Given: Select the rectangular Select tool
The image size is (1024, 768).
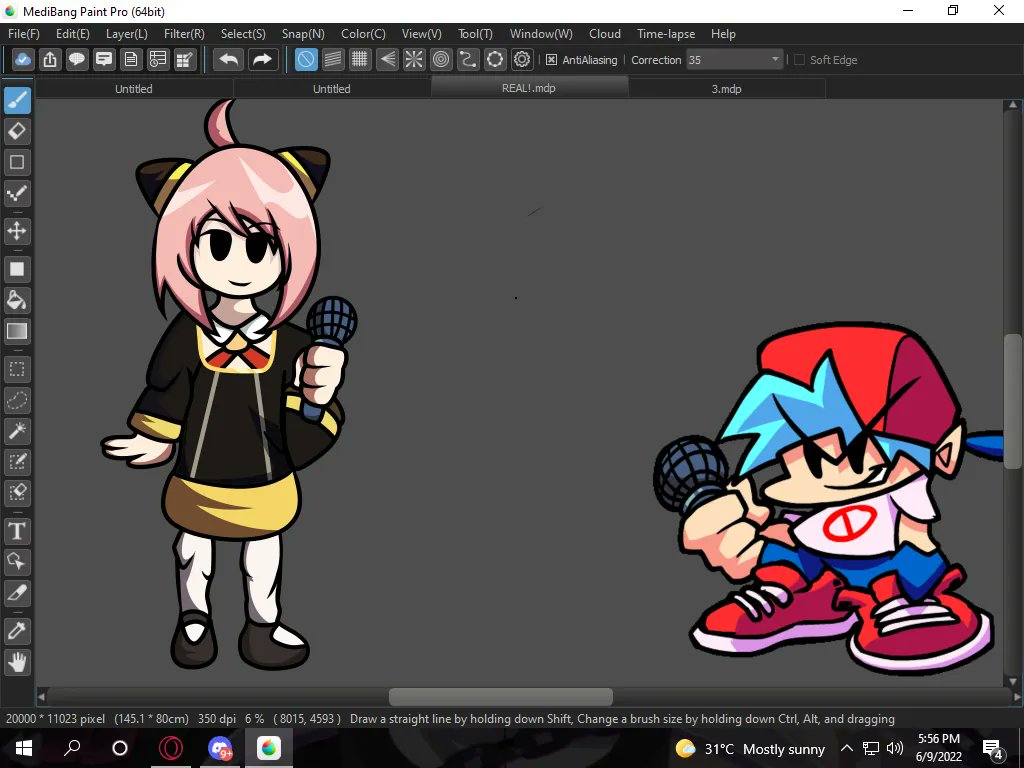Looking at the screenshot, I should click(x=17, y=370).
